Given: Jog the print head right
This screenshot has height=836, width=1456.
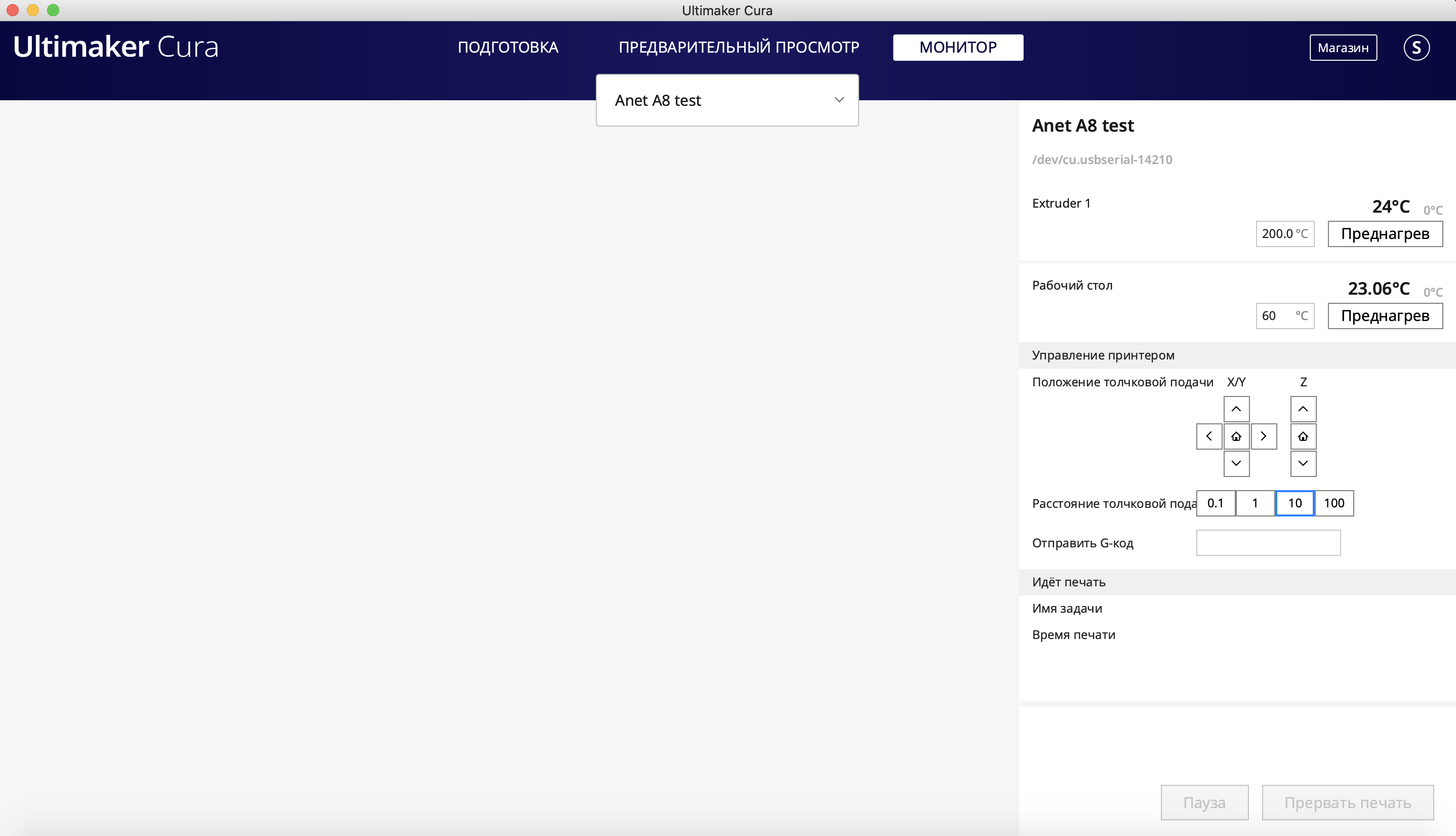Looking at the screenshot, I should coord(1264,436).
